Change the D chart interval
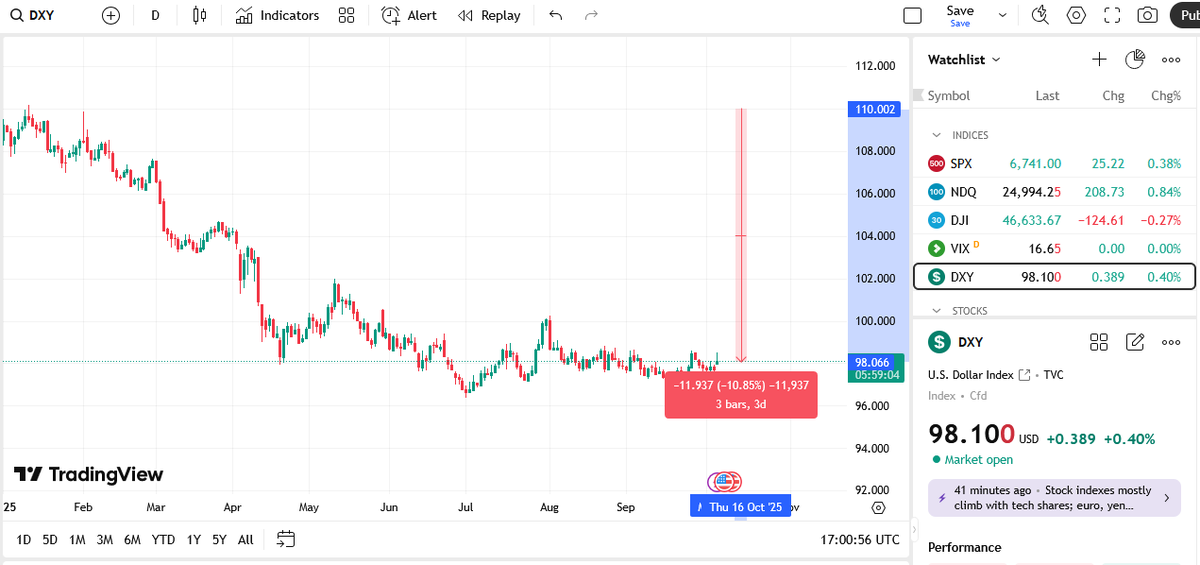The width and height of the screenshot is (1200, 565). 155,15
